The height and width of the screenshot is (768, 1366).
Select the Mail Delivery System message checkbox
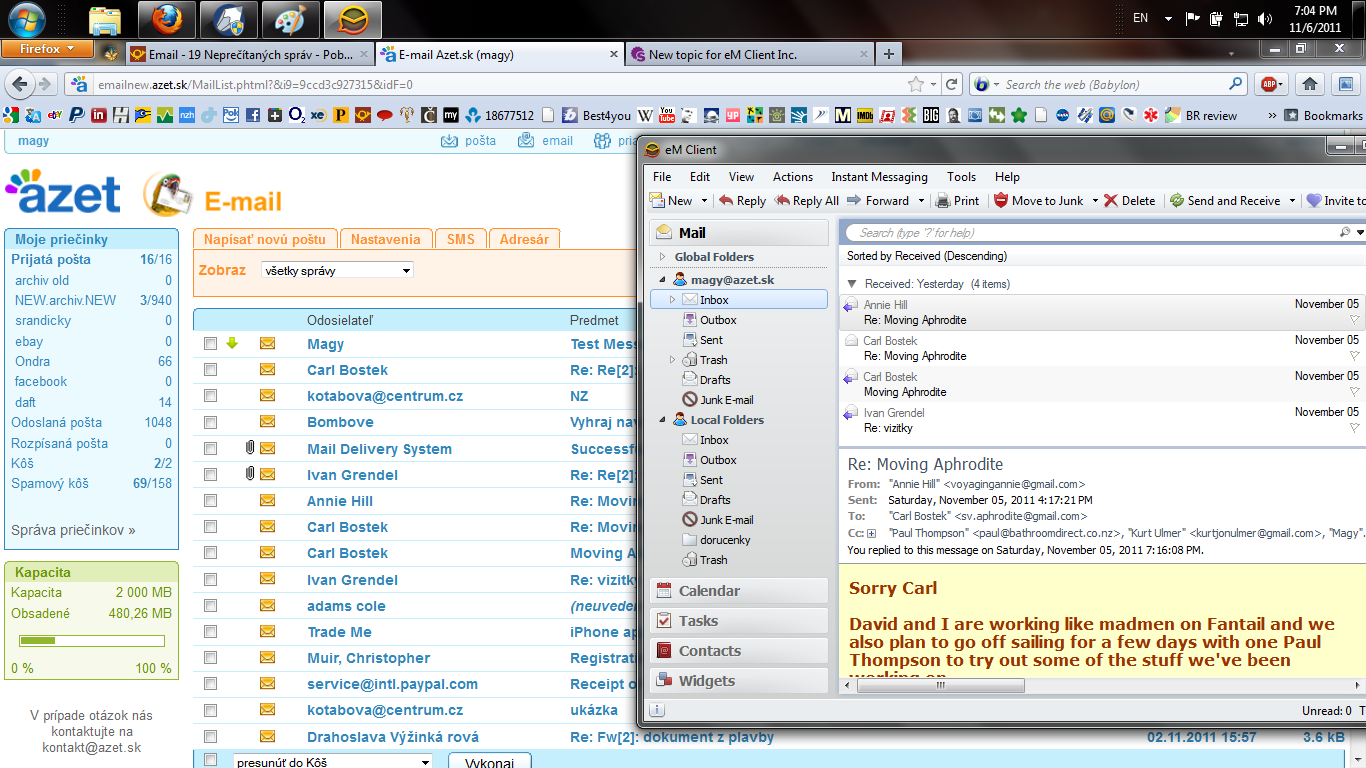[210, 448]
